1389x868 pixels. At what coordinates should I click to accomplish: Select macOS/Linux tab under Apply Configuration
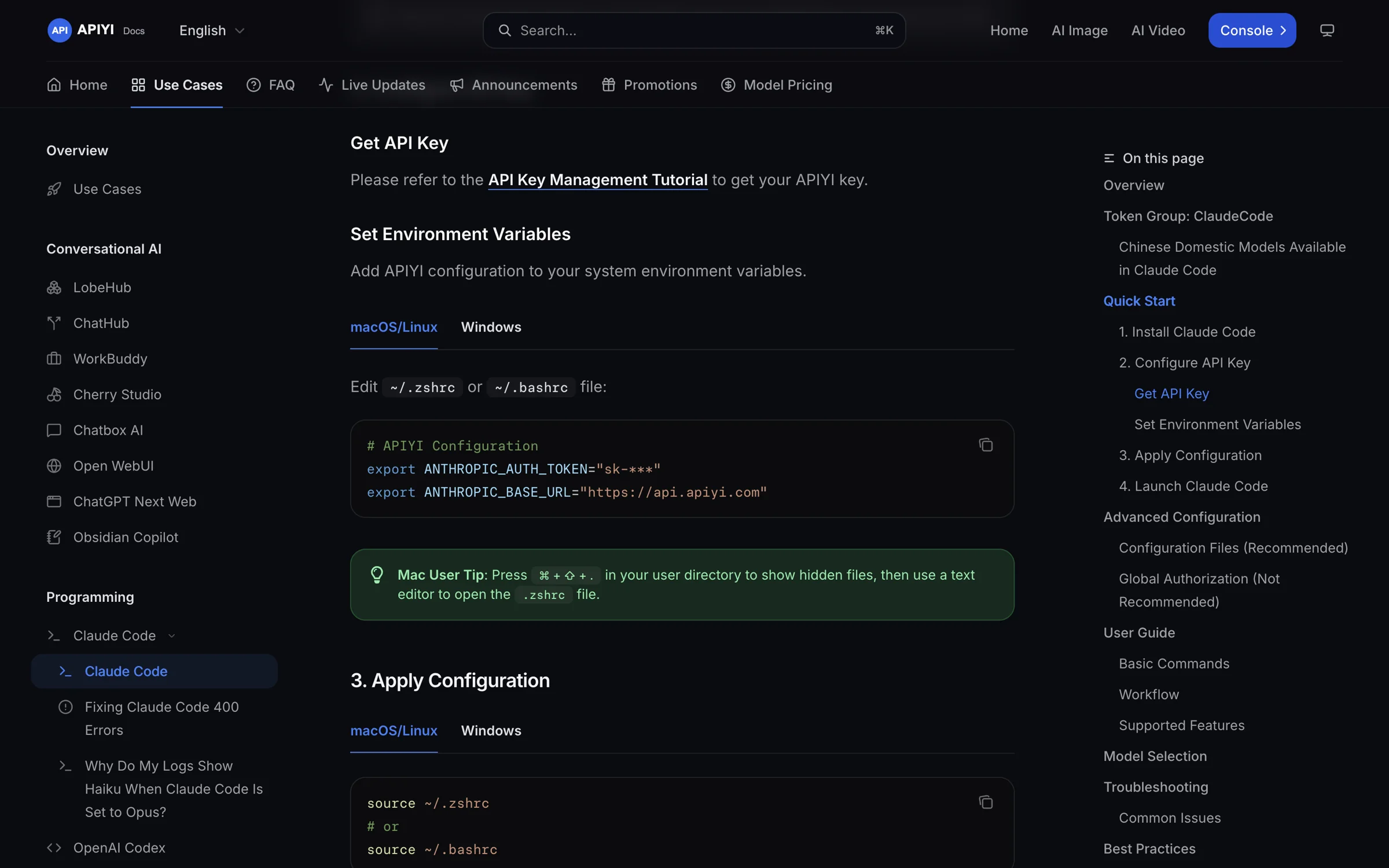(394, 730)
